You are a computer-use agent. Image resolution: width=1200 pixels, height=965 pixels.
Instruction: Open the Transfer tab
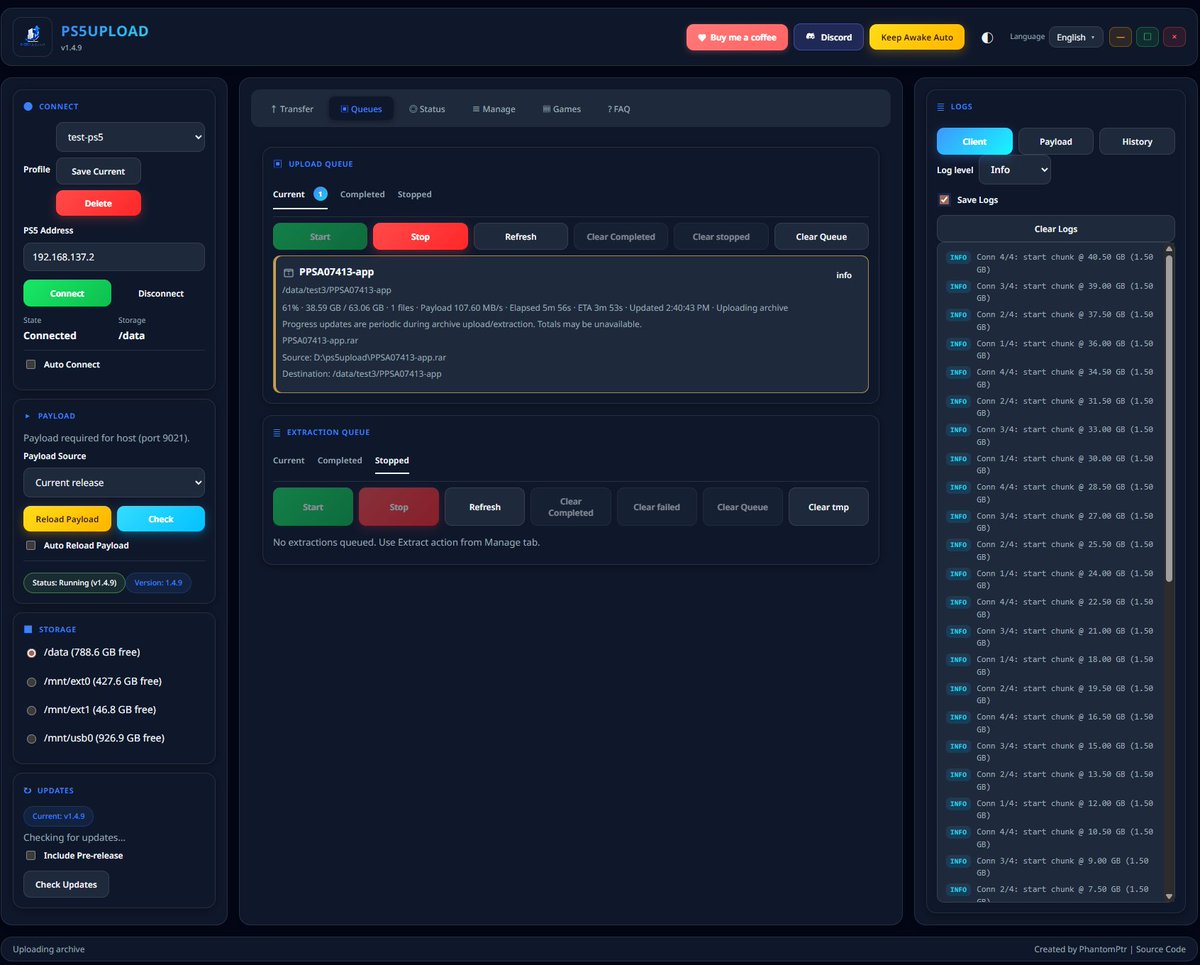tap(292, 109)
